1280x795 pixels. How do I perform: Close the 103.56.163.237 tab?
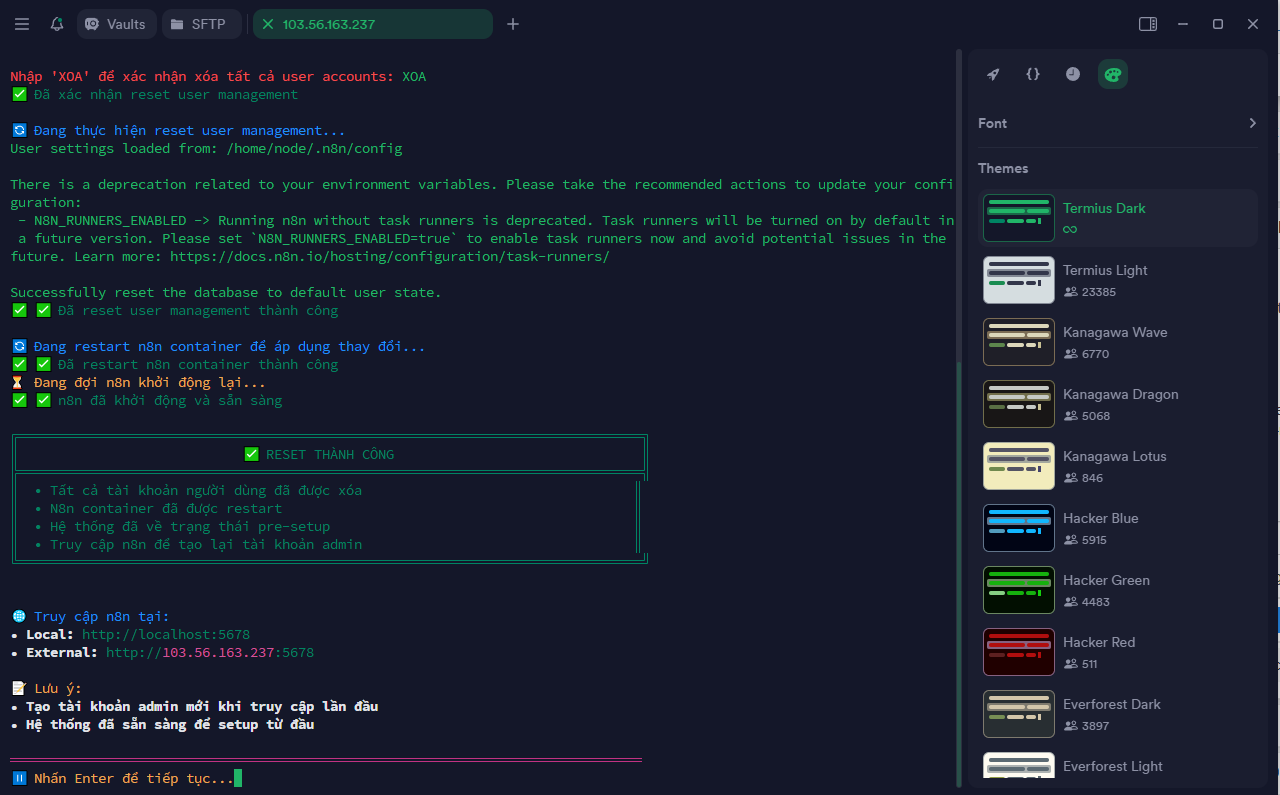[x=268, y=24]
